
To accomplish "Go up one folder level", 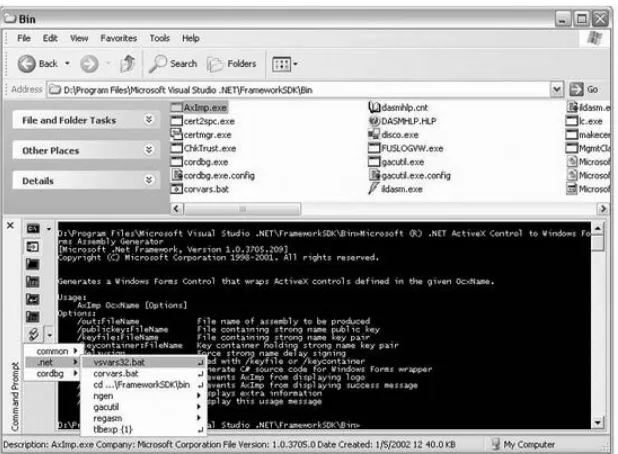I will point(127,63).
